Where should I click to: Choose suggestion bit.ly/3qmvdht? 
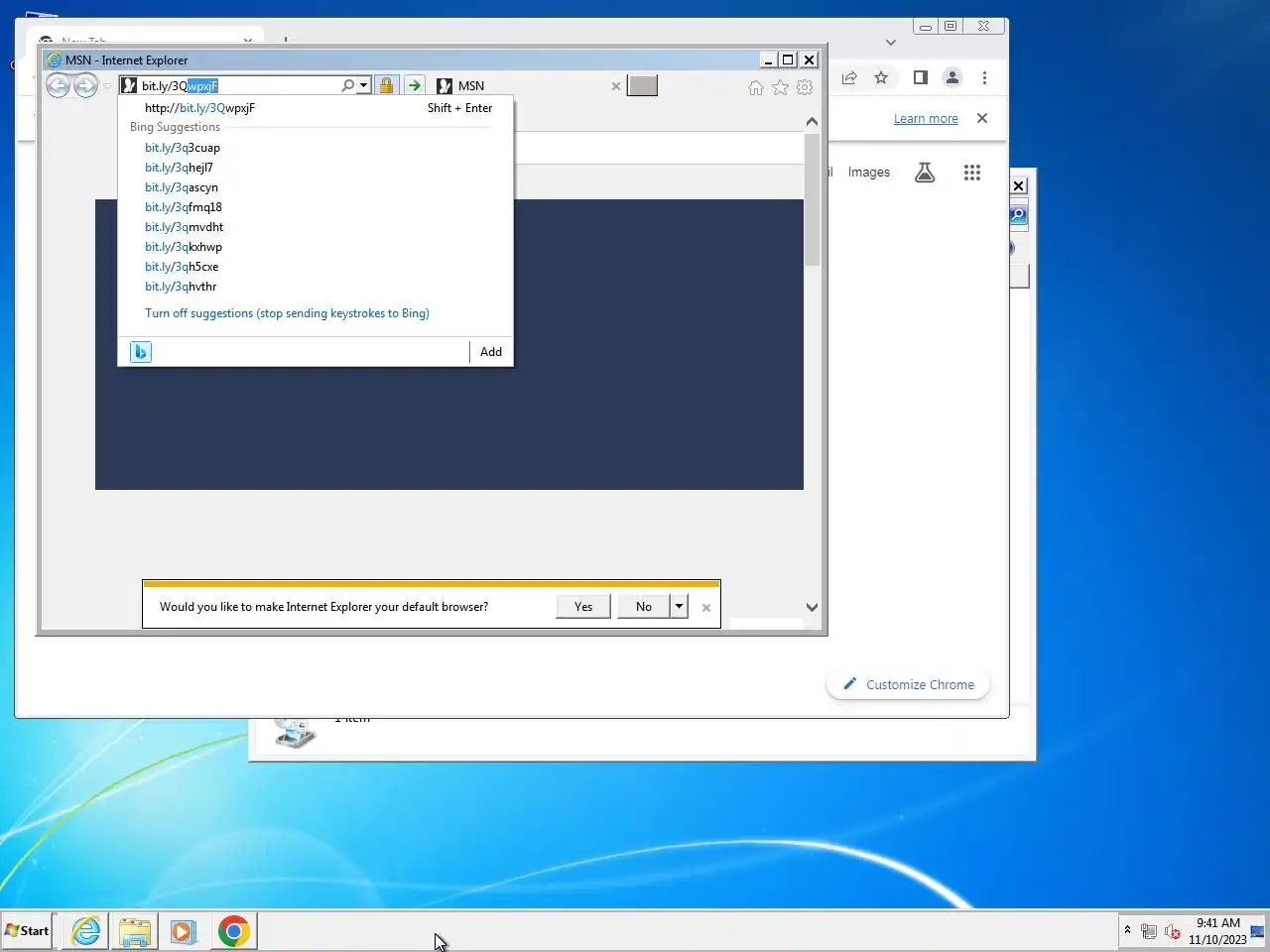tap(185, 227)
